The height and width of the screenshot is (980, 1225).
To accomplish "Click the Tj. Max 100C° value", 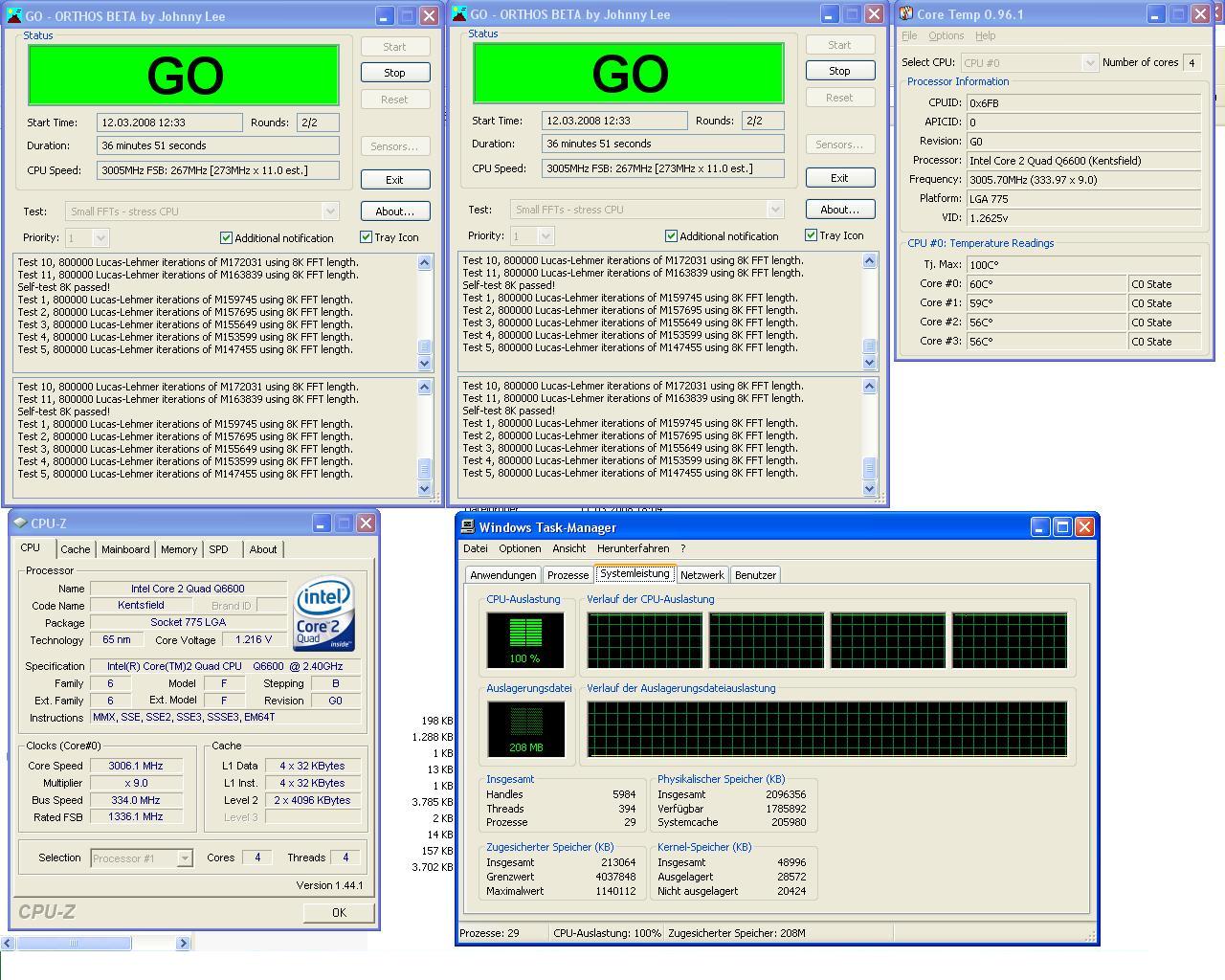I will click(1083, 265).
